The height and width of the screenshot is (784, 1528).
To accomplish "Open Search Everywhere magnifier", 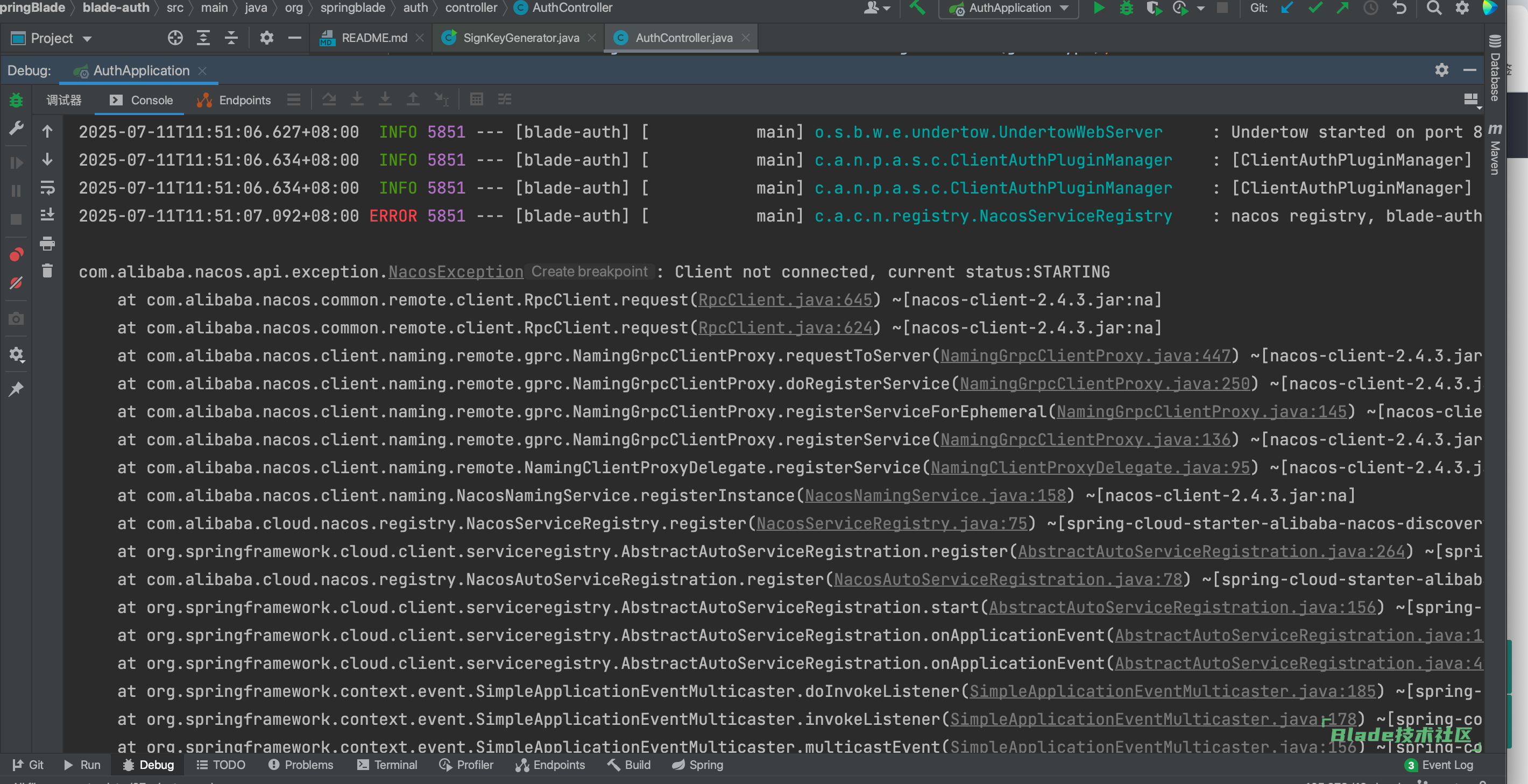I will point(1434,8).
